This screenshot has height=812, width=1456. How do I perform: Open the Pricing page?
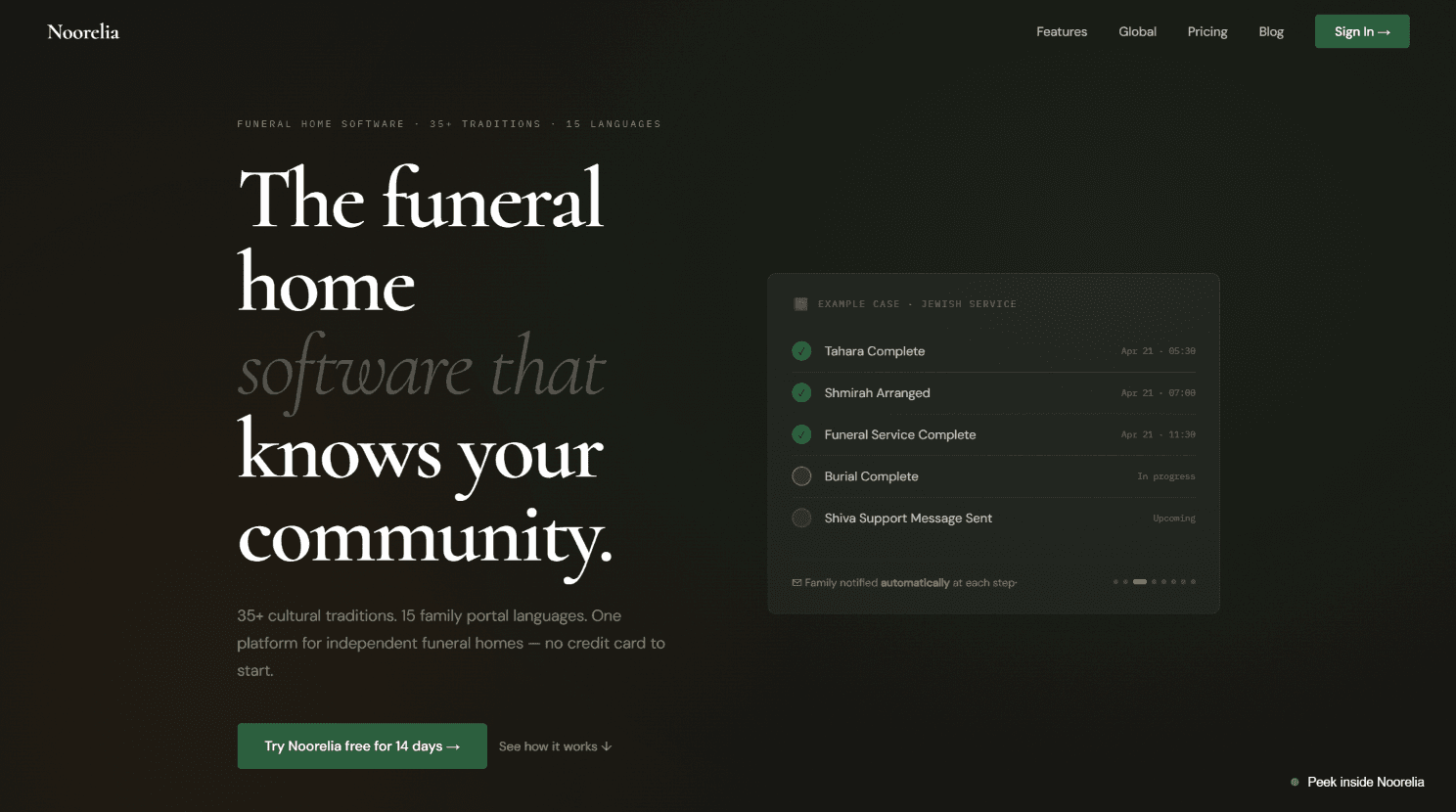tap(1207, 31)
